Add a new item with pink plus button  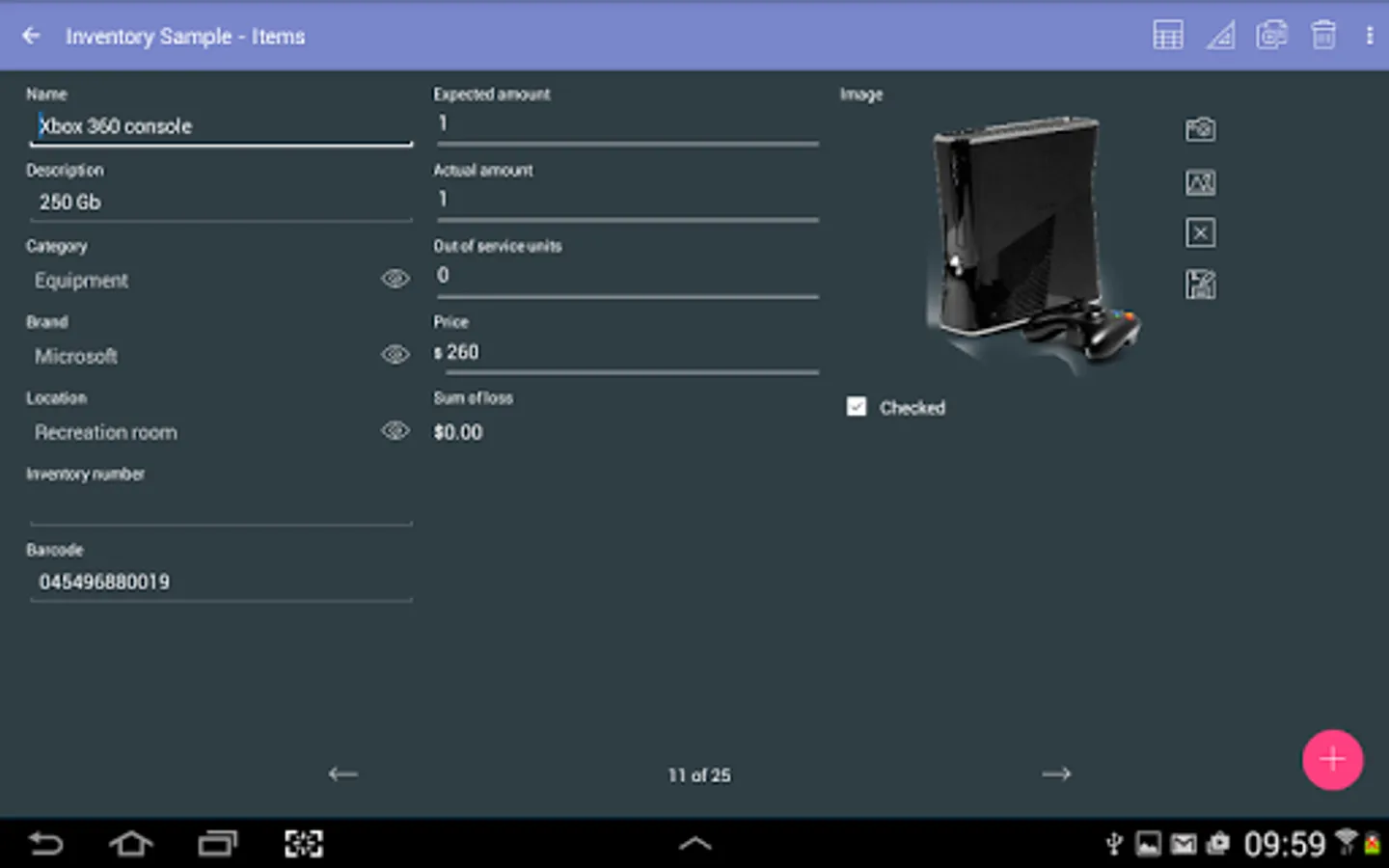pos(1332,760)
